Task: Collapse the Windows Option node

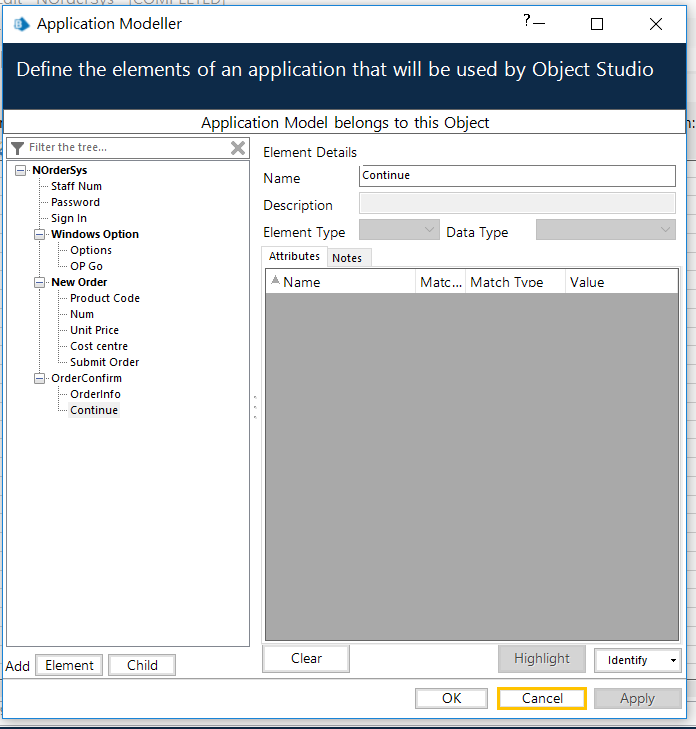Action: tap(40, 234)
